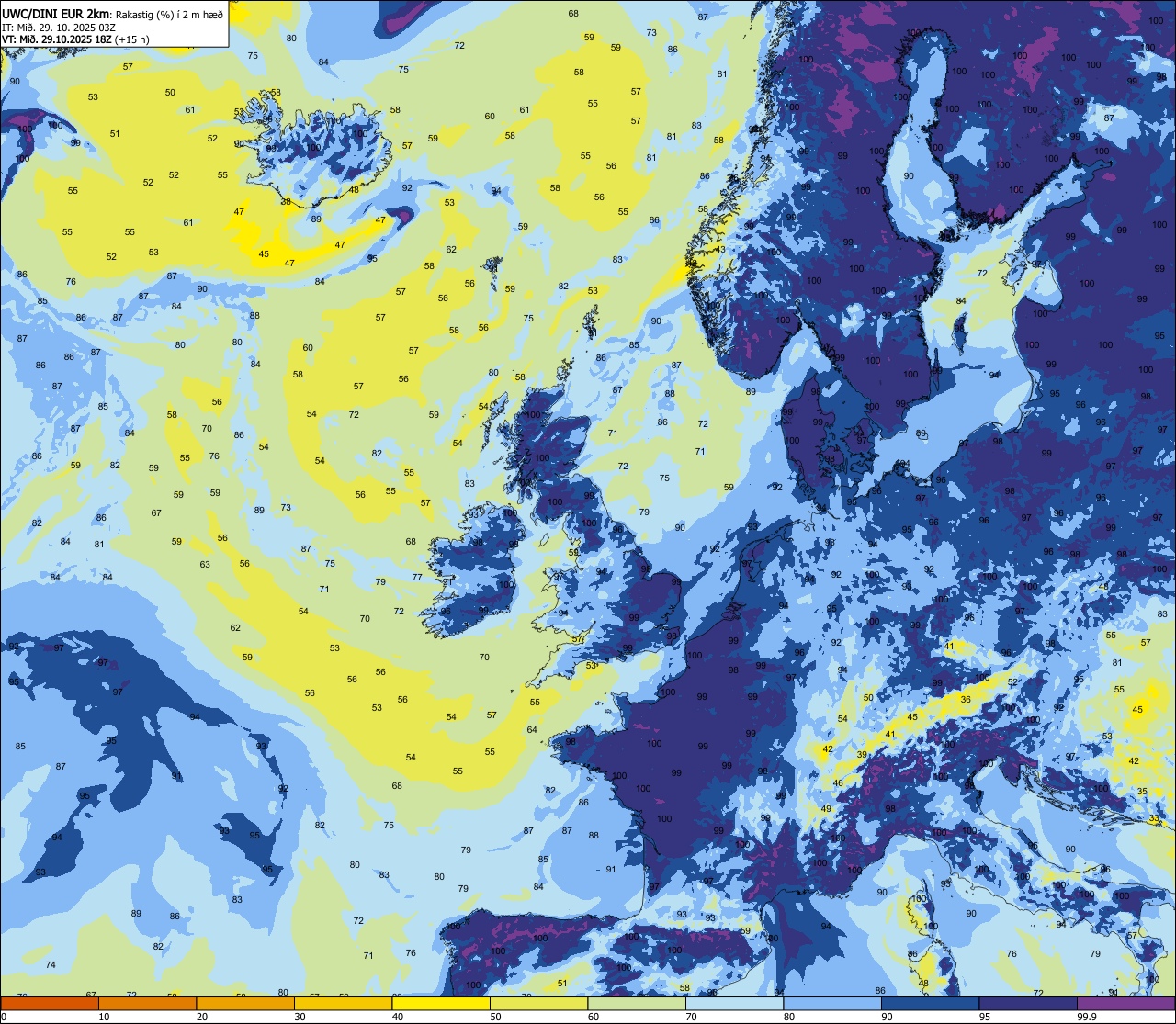Viewport: 1176px width, 1024px height.
Task: Click the 90–95% medium blue legend swatch
Action: tap(930, 1003)
